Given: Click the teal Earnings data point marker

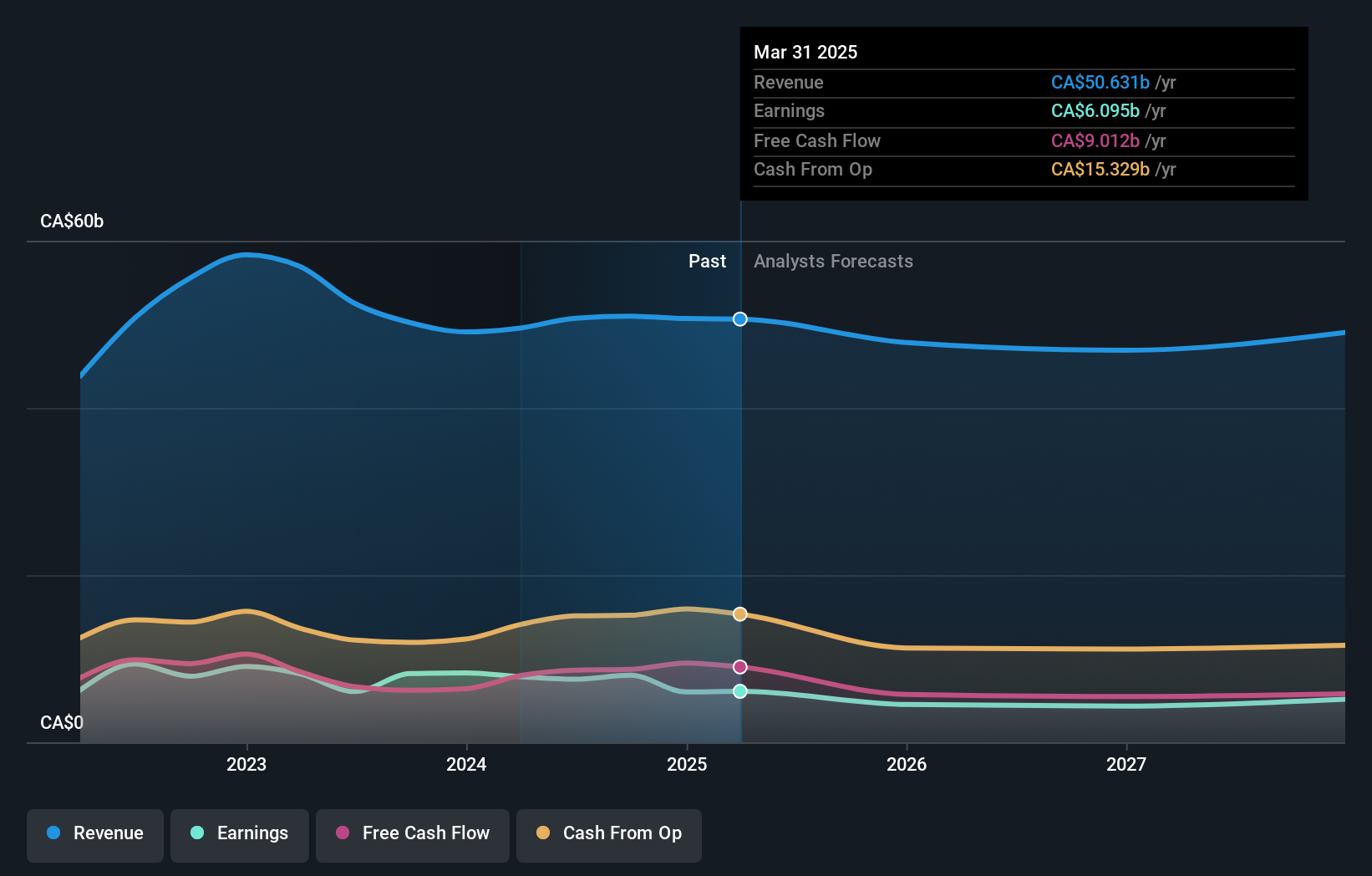Looking at the screenshot, I should [740, 691].
